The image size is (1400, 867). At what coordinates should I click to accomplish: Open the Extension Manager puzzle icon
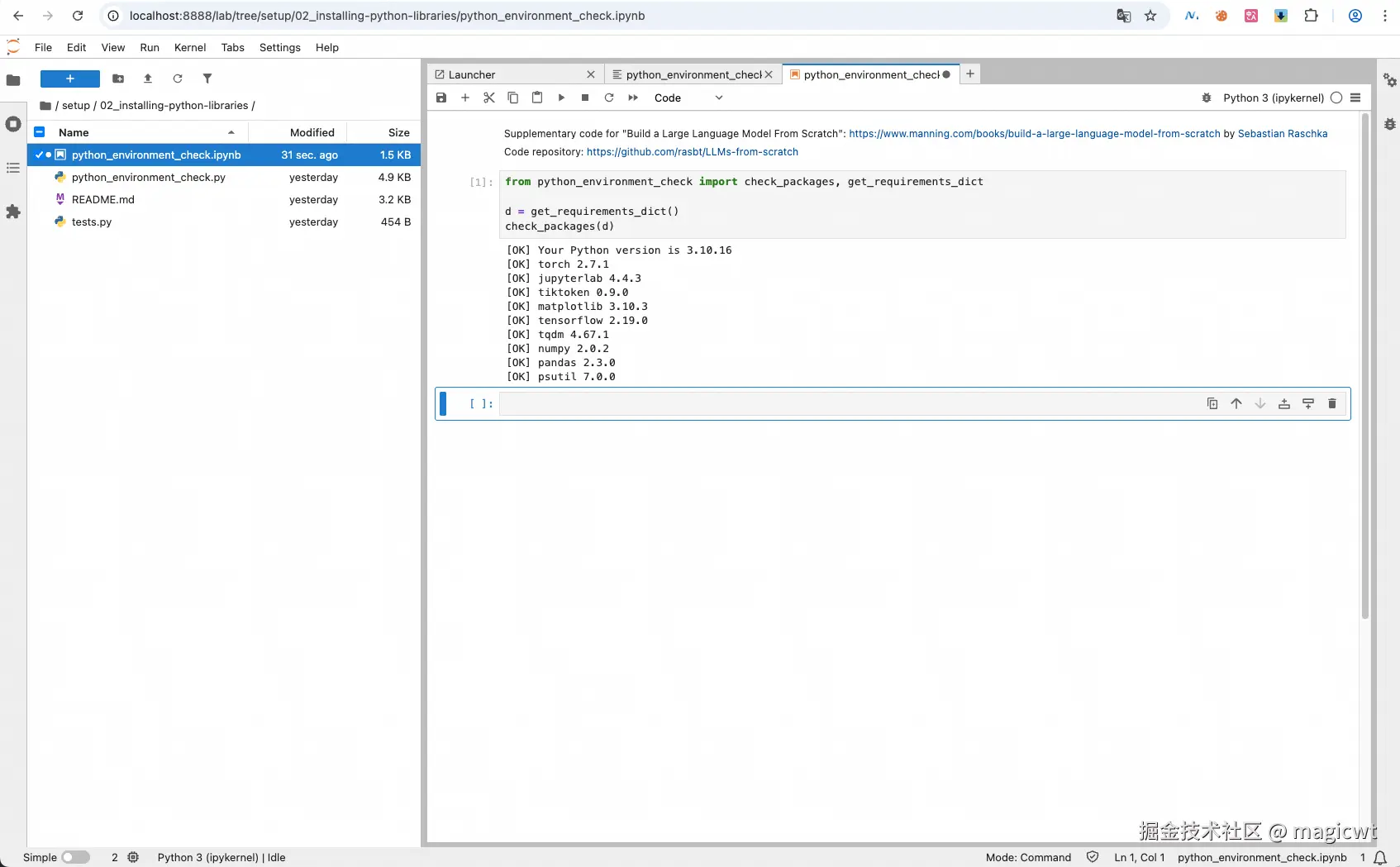[x=13, y=212]
